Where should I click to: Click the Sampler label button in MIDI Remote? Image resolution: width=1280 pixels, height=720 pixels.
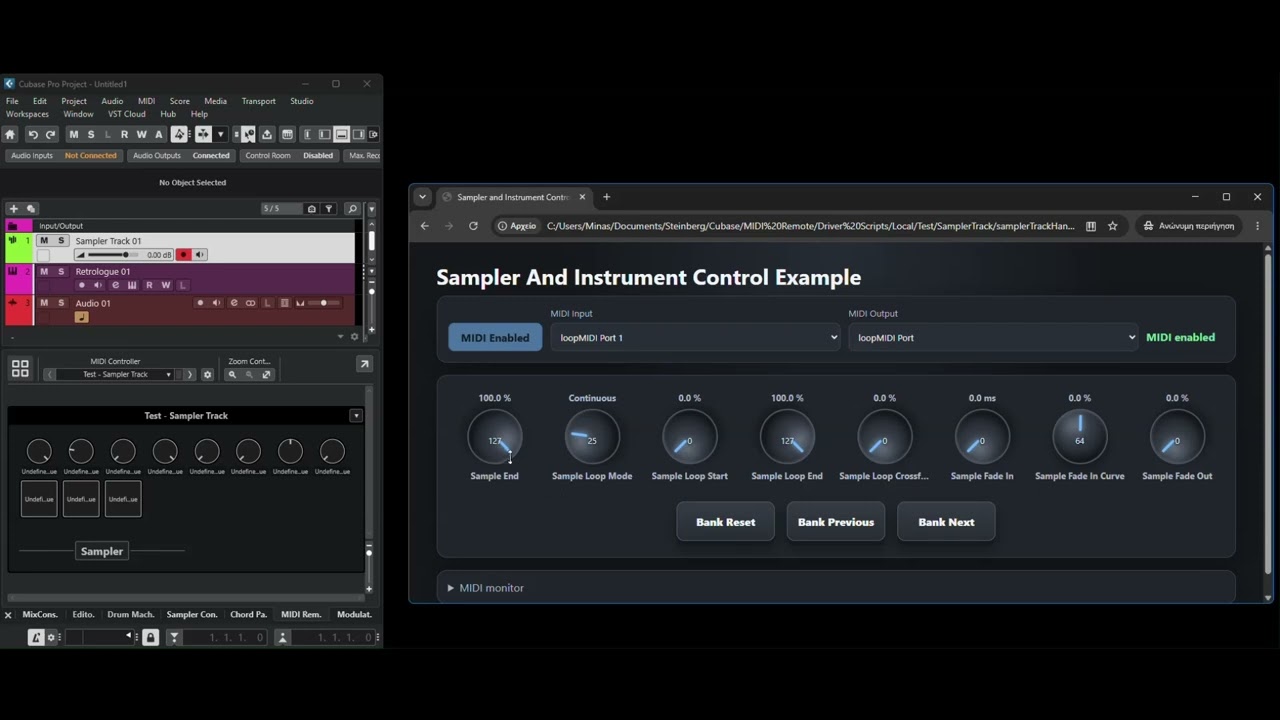click(102, 551)
